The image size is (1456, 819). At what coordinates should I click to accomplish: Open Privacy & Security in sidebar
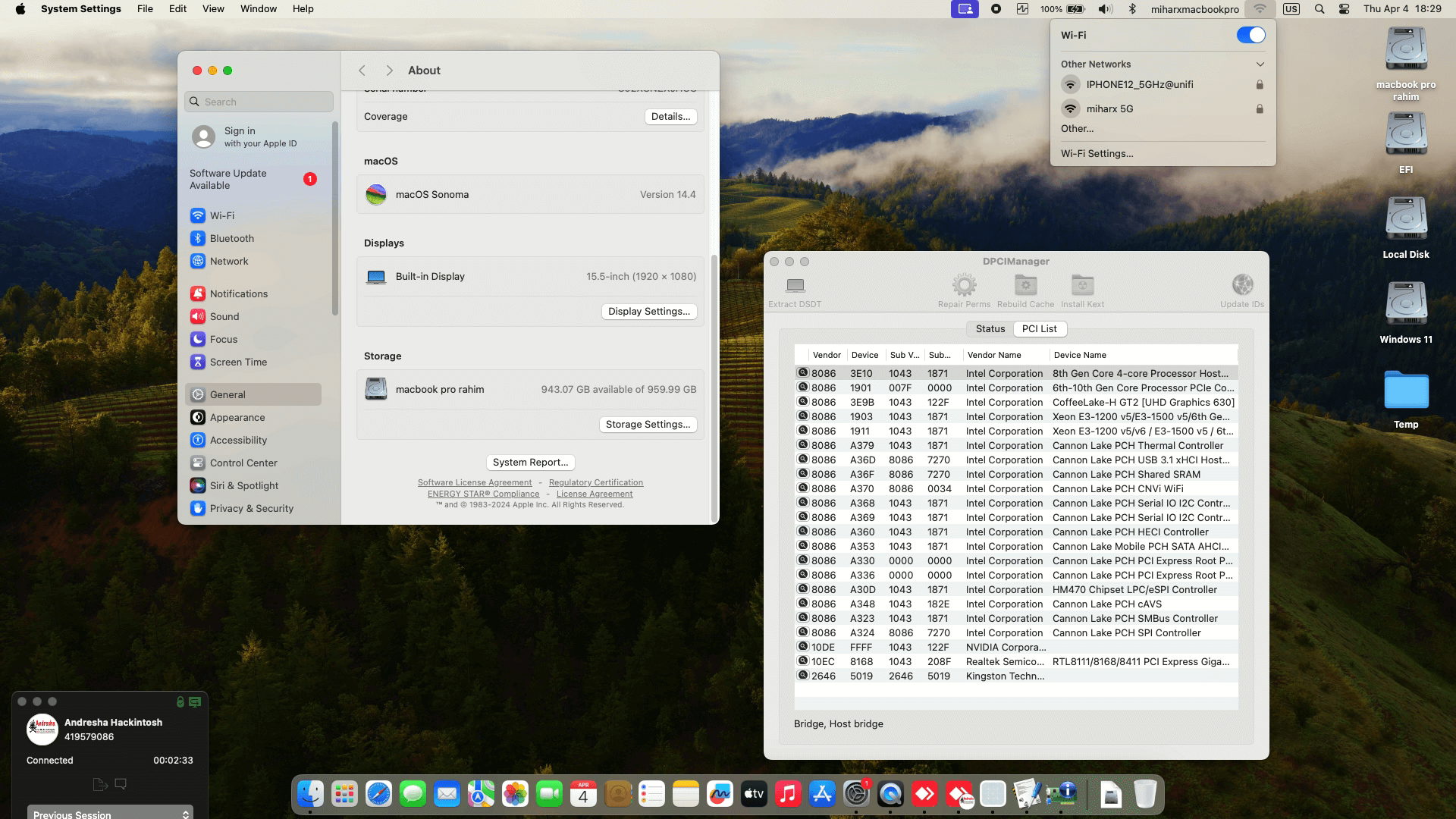coord(251,508)
